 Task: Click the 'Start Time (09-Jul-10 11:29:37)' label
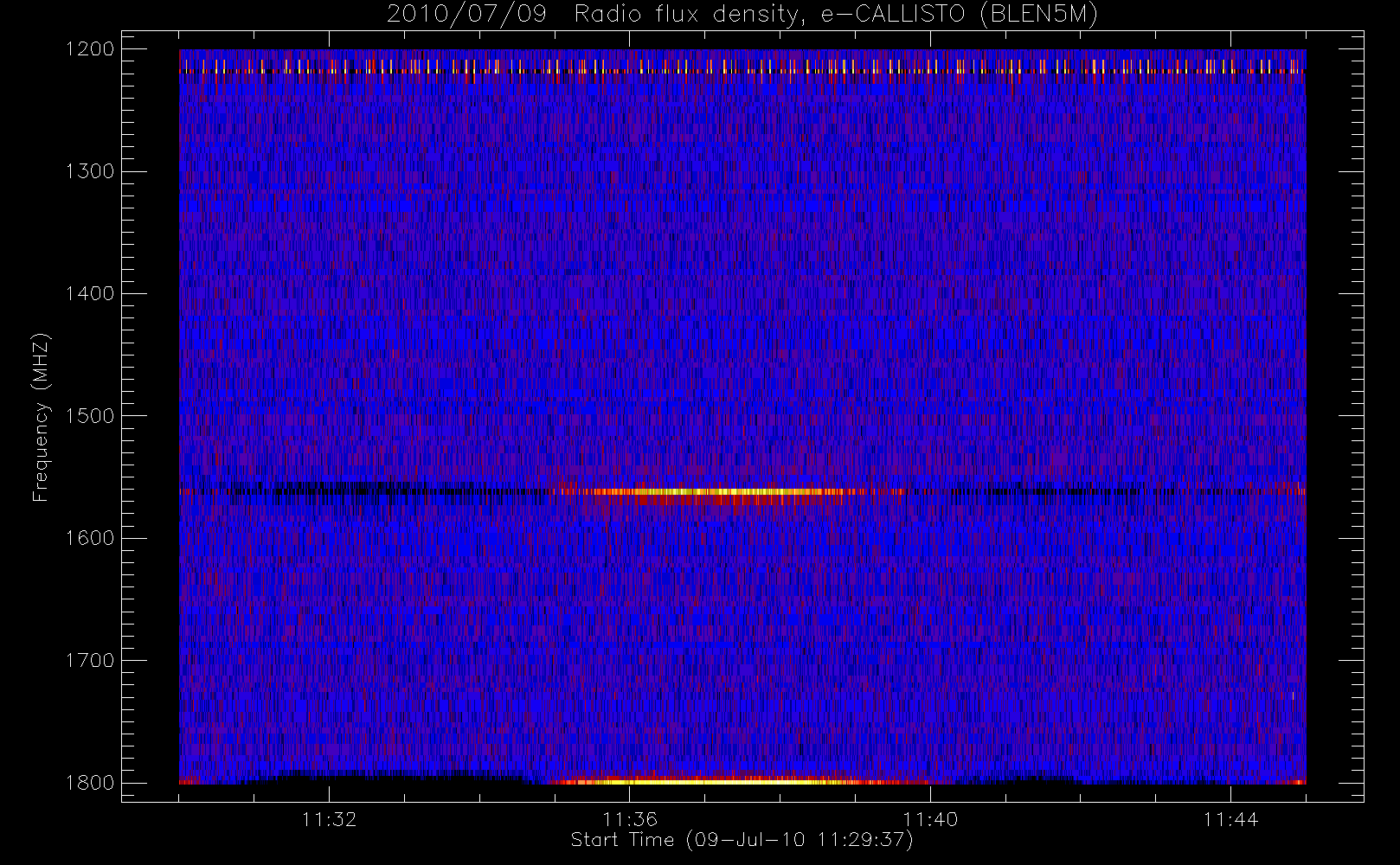742,840
